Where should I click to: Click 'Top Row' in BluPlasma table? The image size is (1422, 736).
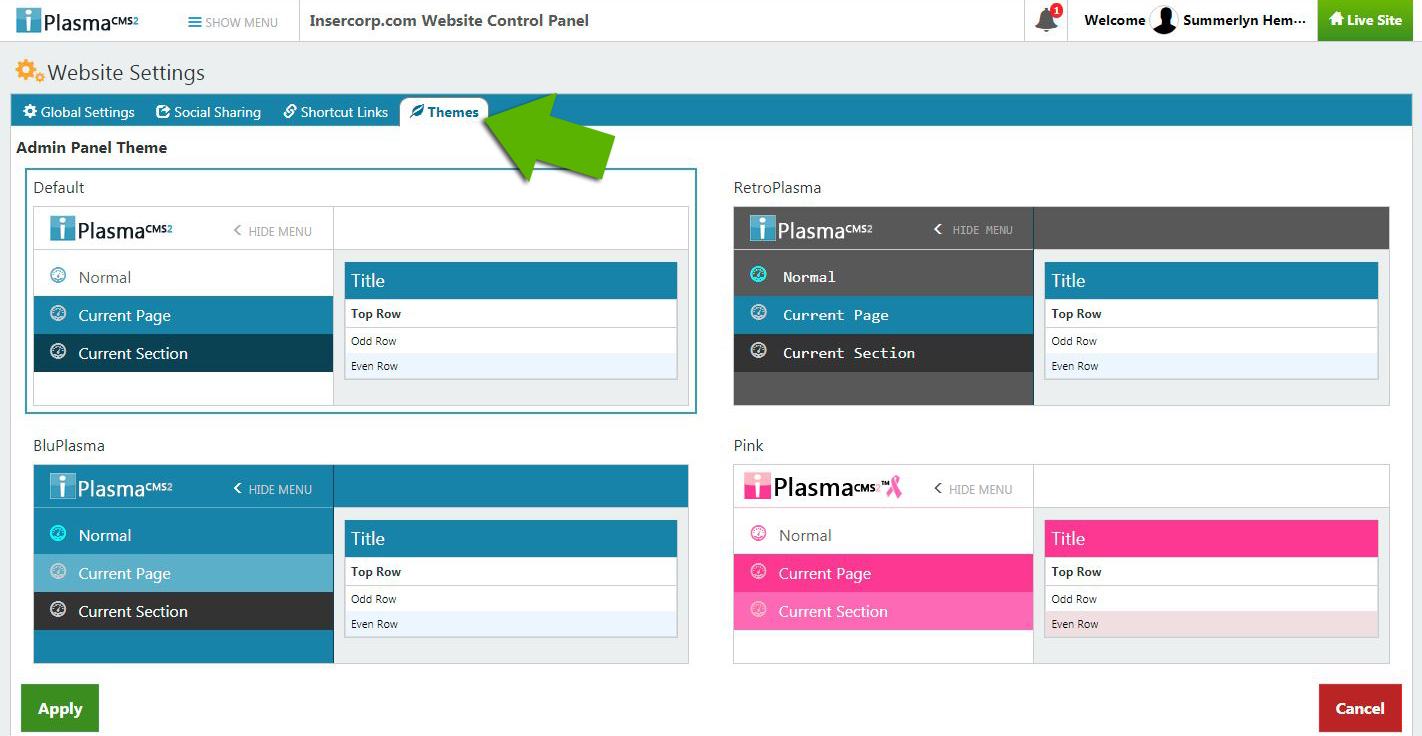tap(376, 572)
